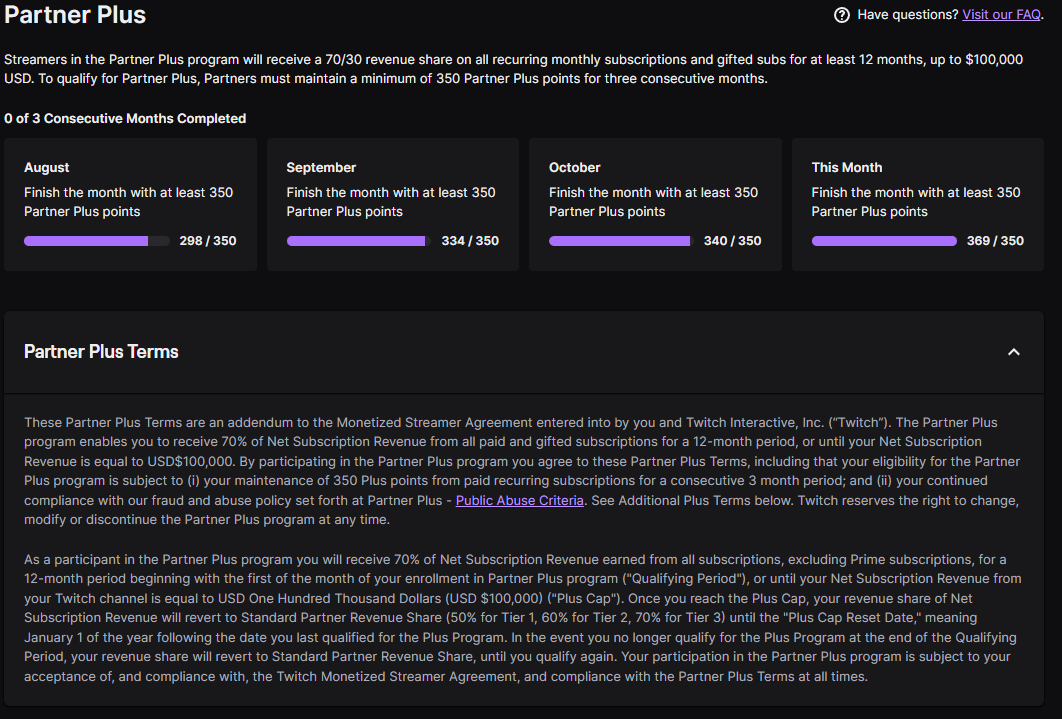Viewport: 1062px width, 719px height.
Task: Click the intro text 'Streamers in the Partner Plus program'
Action: (x=513, y=69)
